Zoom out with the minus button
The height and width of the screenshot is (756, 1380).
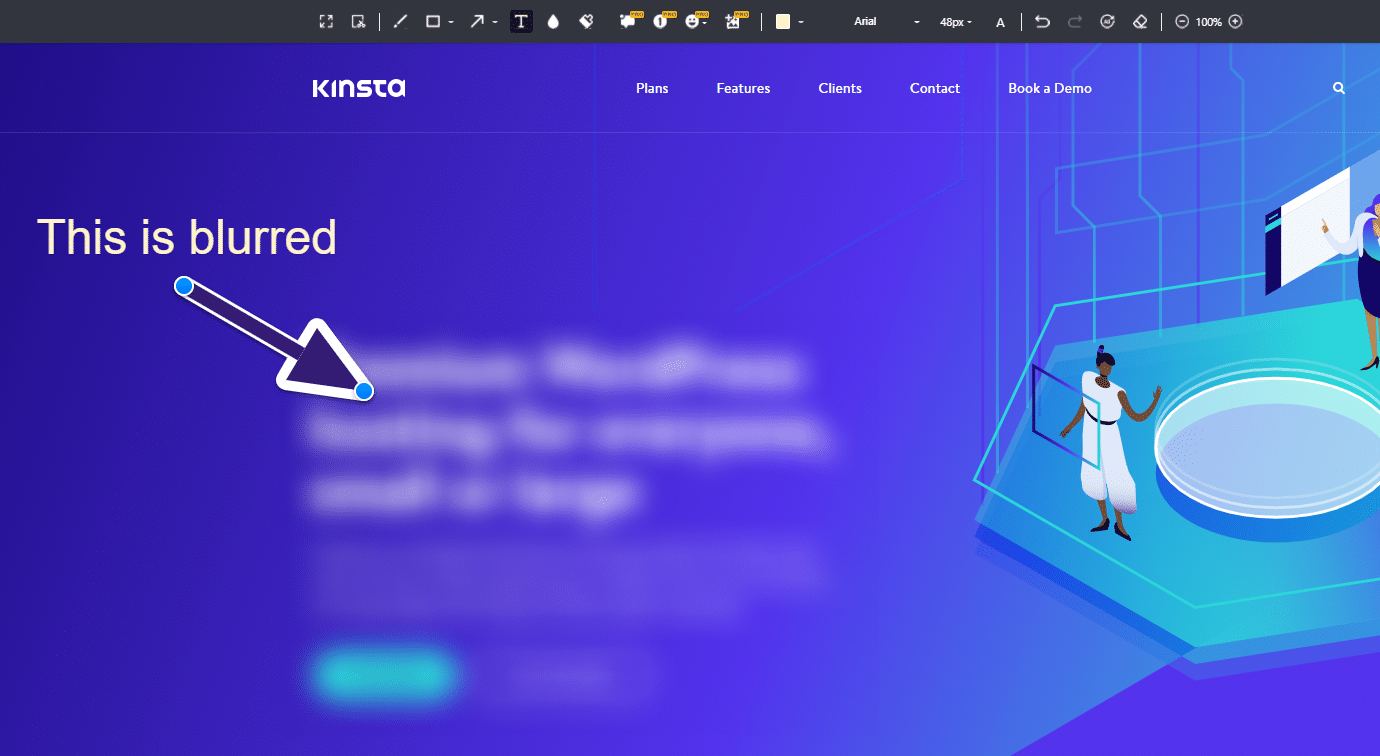[1182, 22]
